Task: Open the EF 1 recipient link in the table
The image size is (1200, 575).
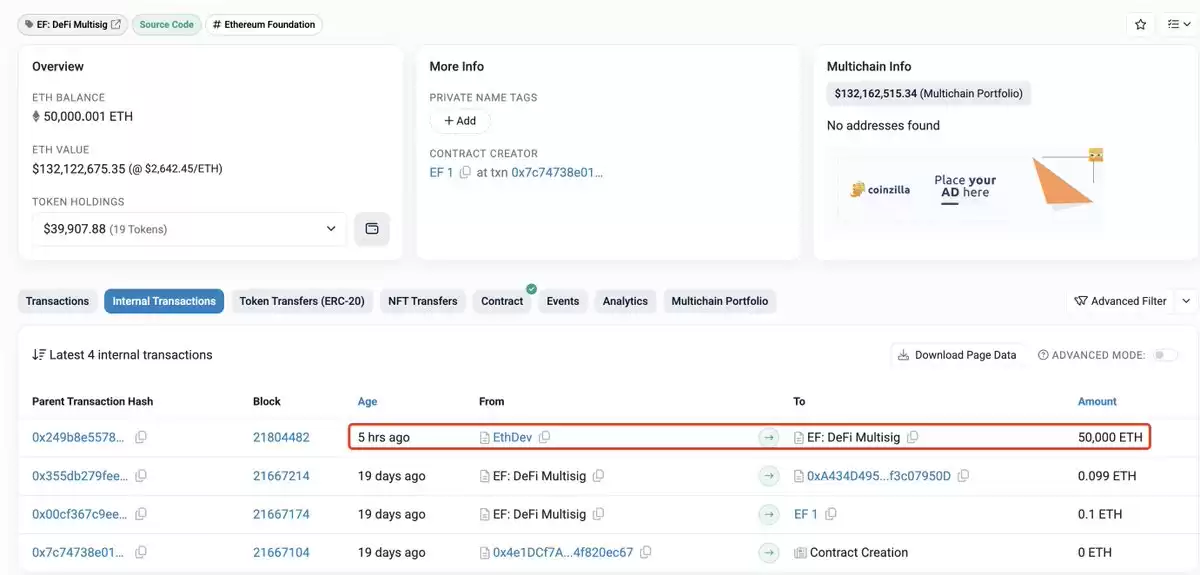Action: (806, 514)
